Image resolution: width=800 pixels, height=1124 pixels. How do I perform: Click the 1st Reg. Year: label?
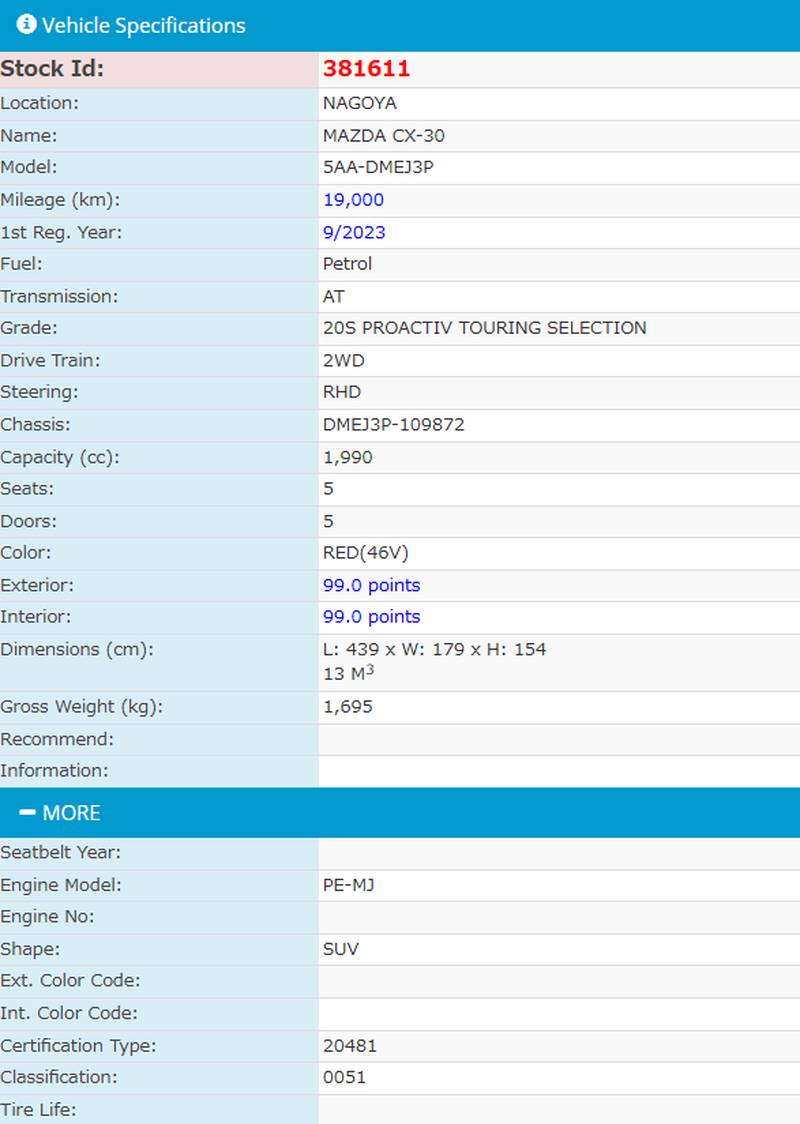[61, 232]
